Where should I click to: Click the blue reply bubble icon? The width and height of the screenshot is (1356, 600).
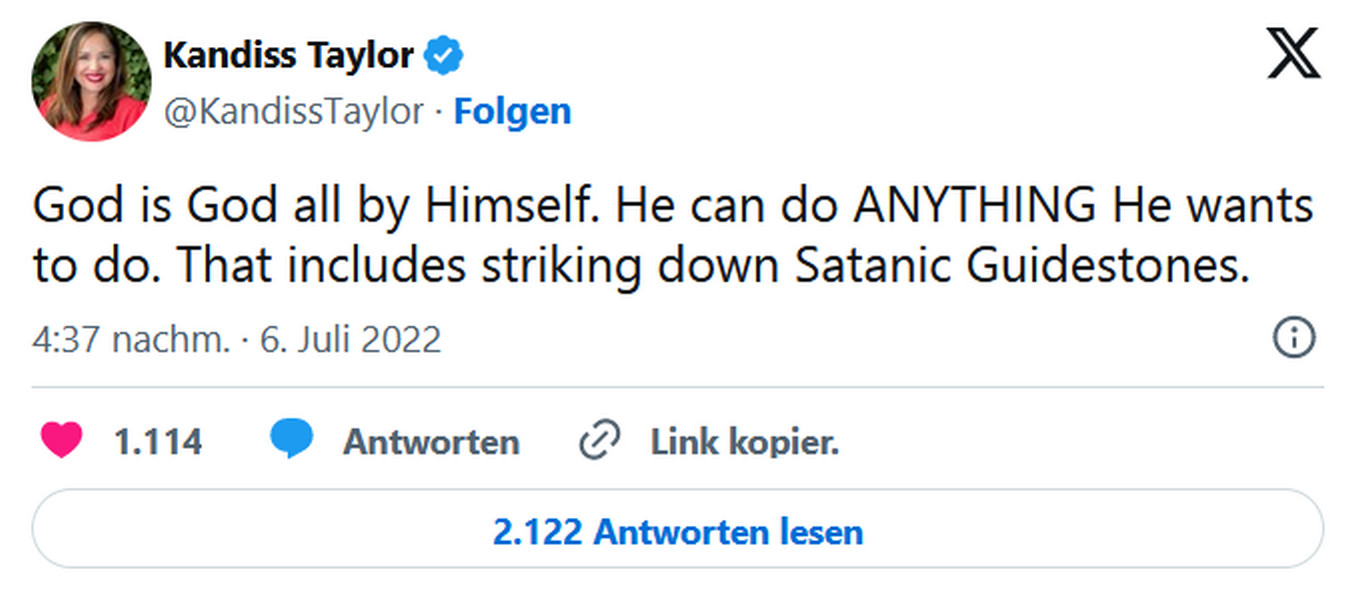(x=291, y=440)
